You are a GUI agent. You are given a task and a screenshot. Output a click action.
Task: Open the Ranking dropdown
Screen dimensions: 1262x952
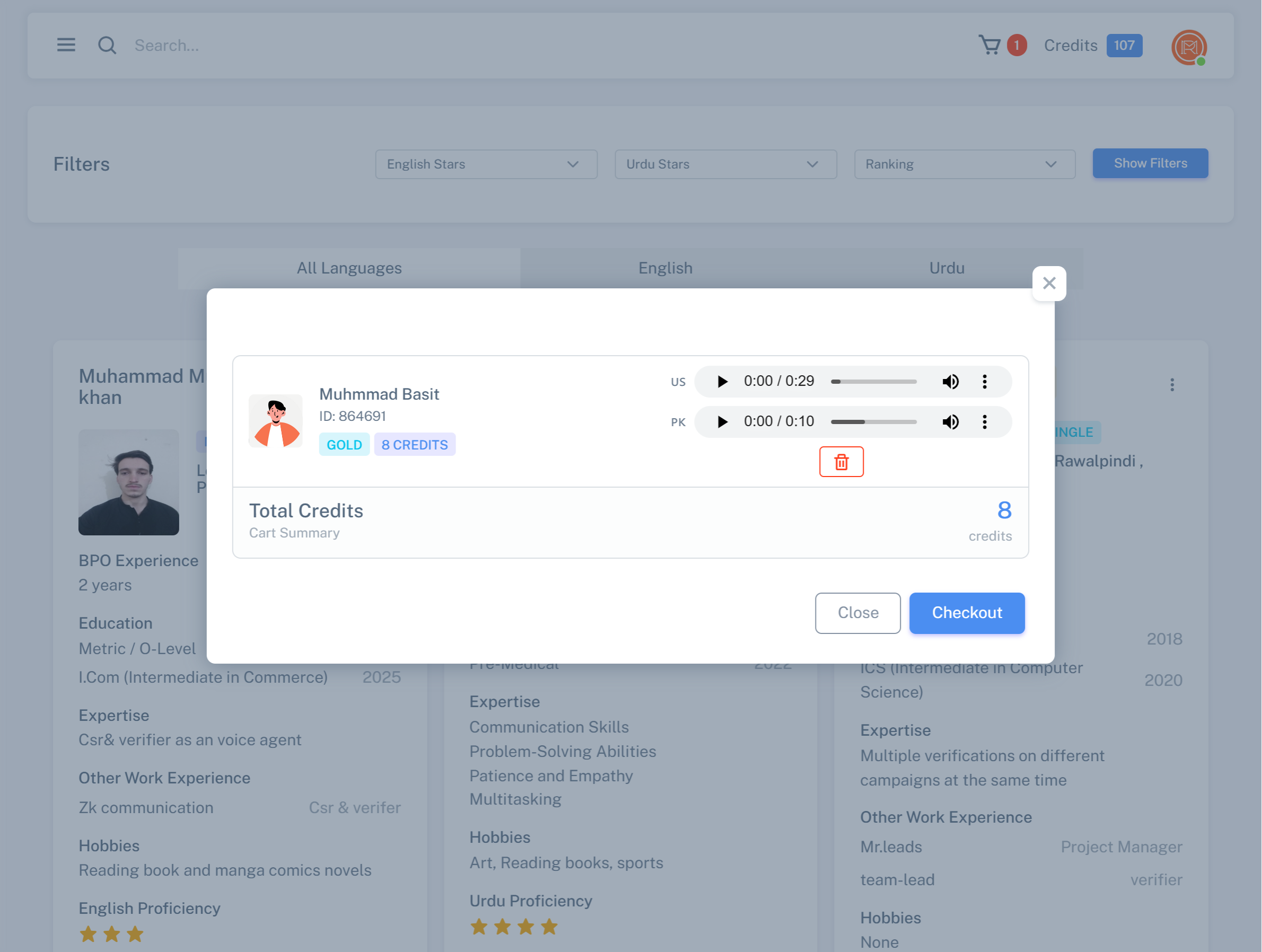click(964, 164)
